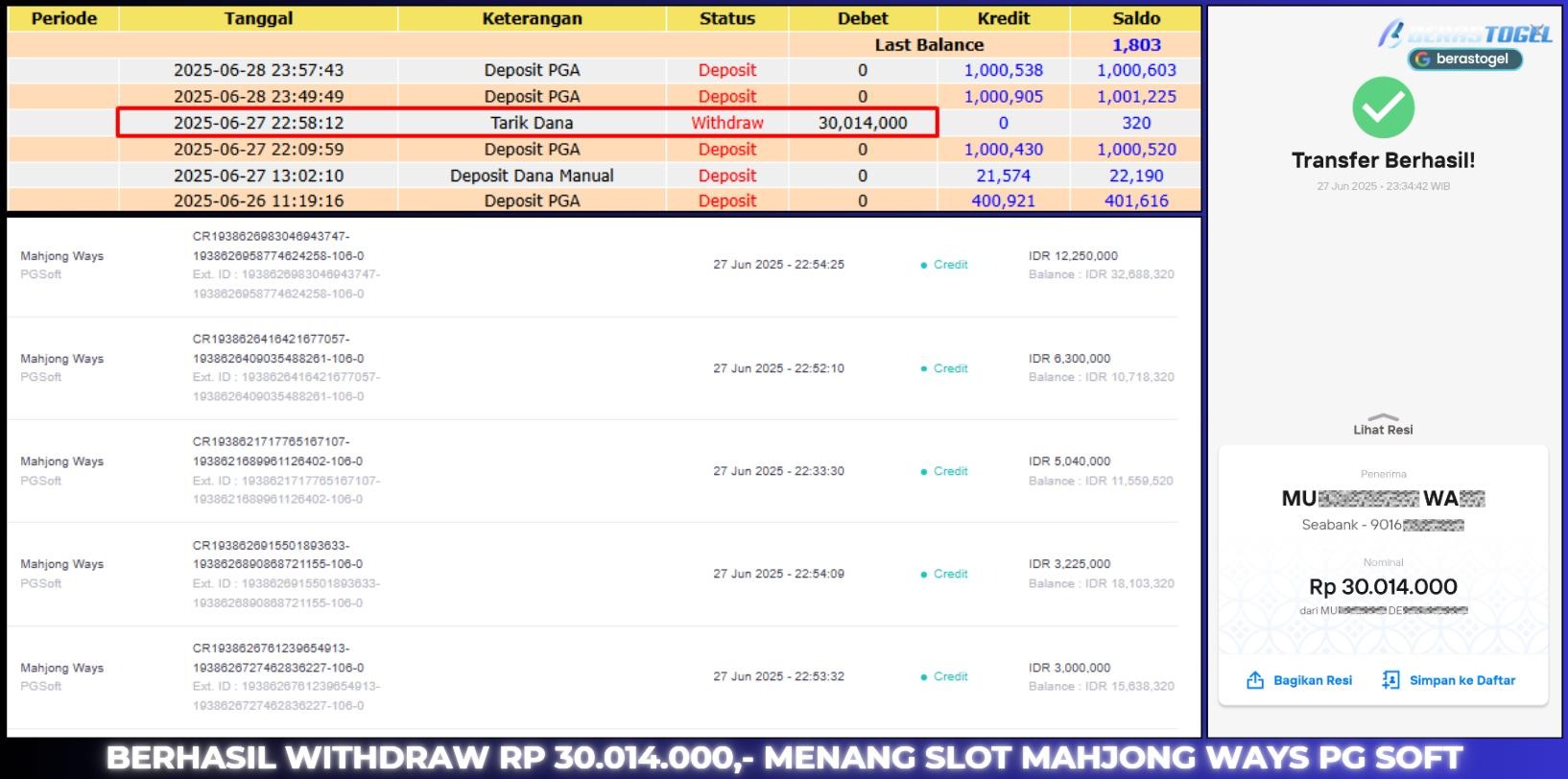Click Transfer Berhasil! heading
The image size is (1568, 779).
tap(1383, 160)
